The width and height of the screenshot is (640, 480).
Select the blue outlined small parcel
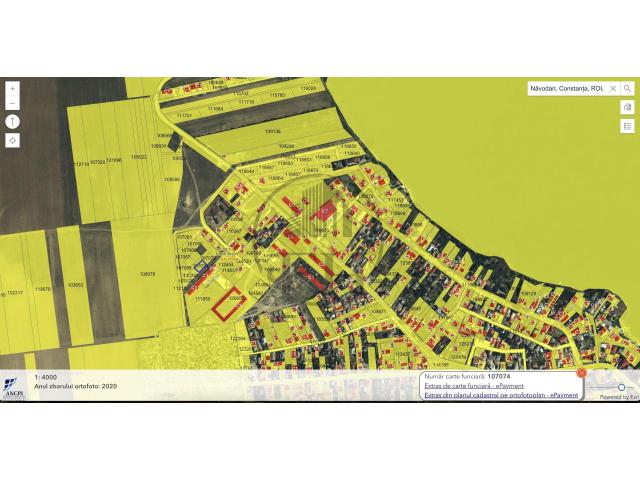[201, 267]
